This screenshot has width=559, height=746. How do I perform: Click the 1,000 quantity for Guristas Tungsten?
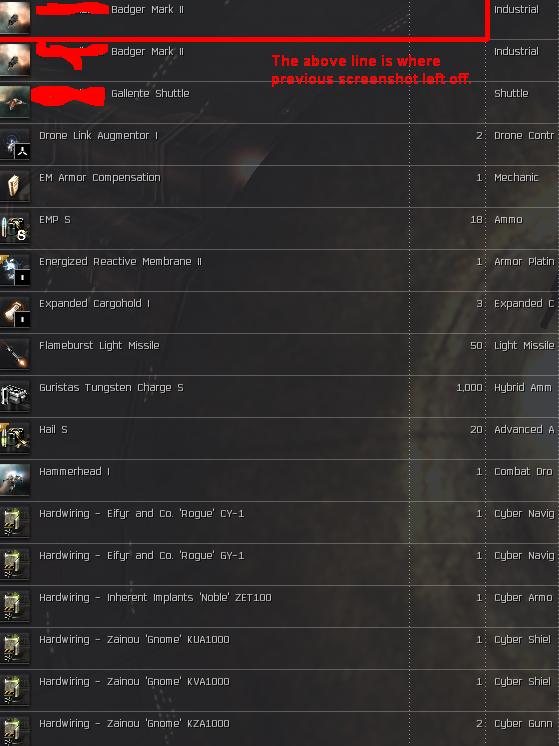pyautogui.click(x=469, y=388)
